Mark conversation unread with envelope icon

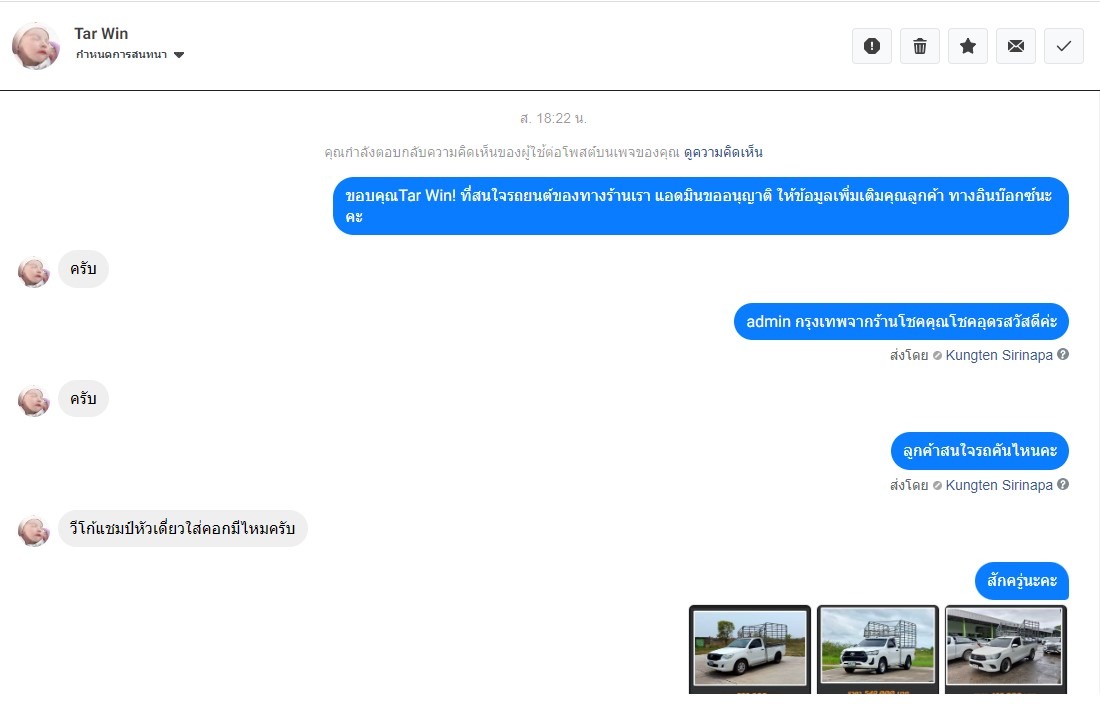[x=1016, y=46]
